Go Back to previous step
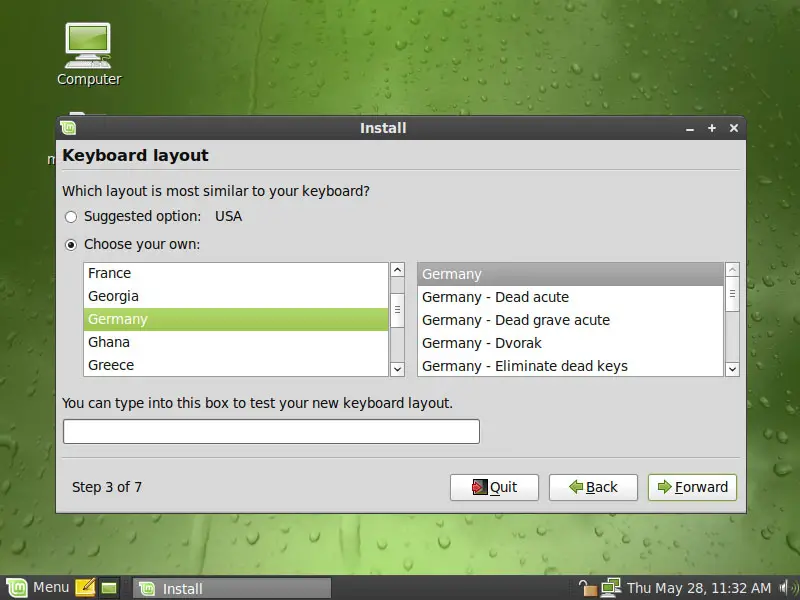 point(593,487)
